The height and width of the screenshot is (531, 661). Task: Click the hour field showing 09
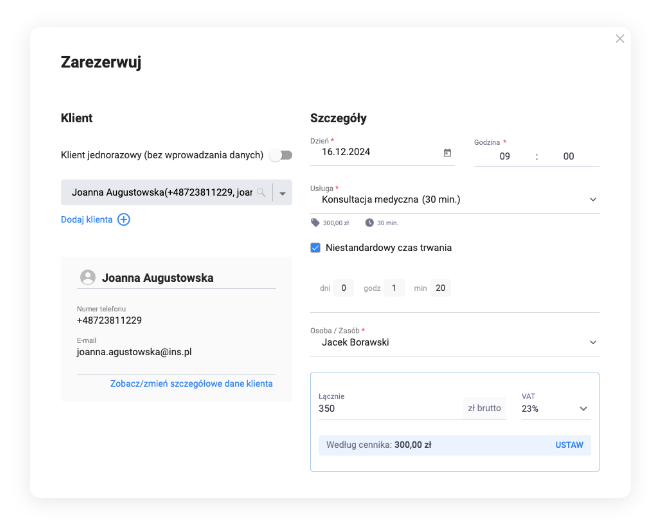(x=505, y=156)
